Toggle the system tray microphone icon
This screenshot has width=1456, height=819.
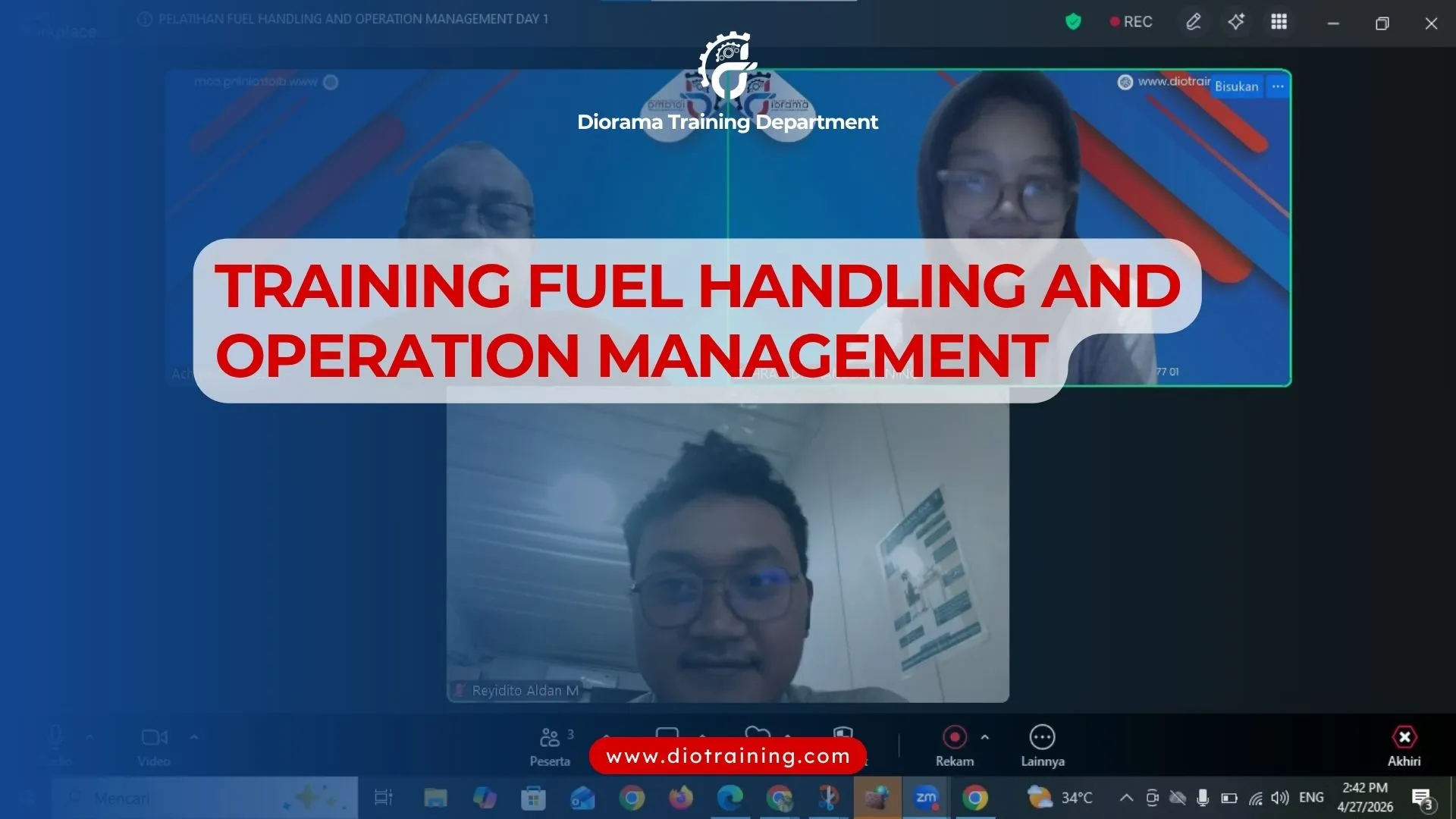(x=1202, y=798)
